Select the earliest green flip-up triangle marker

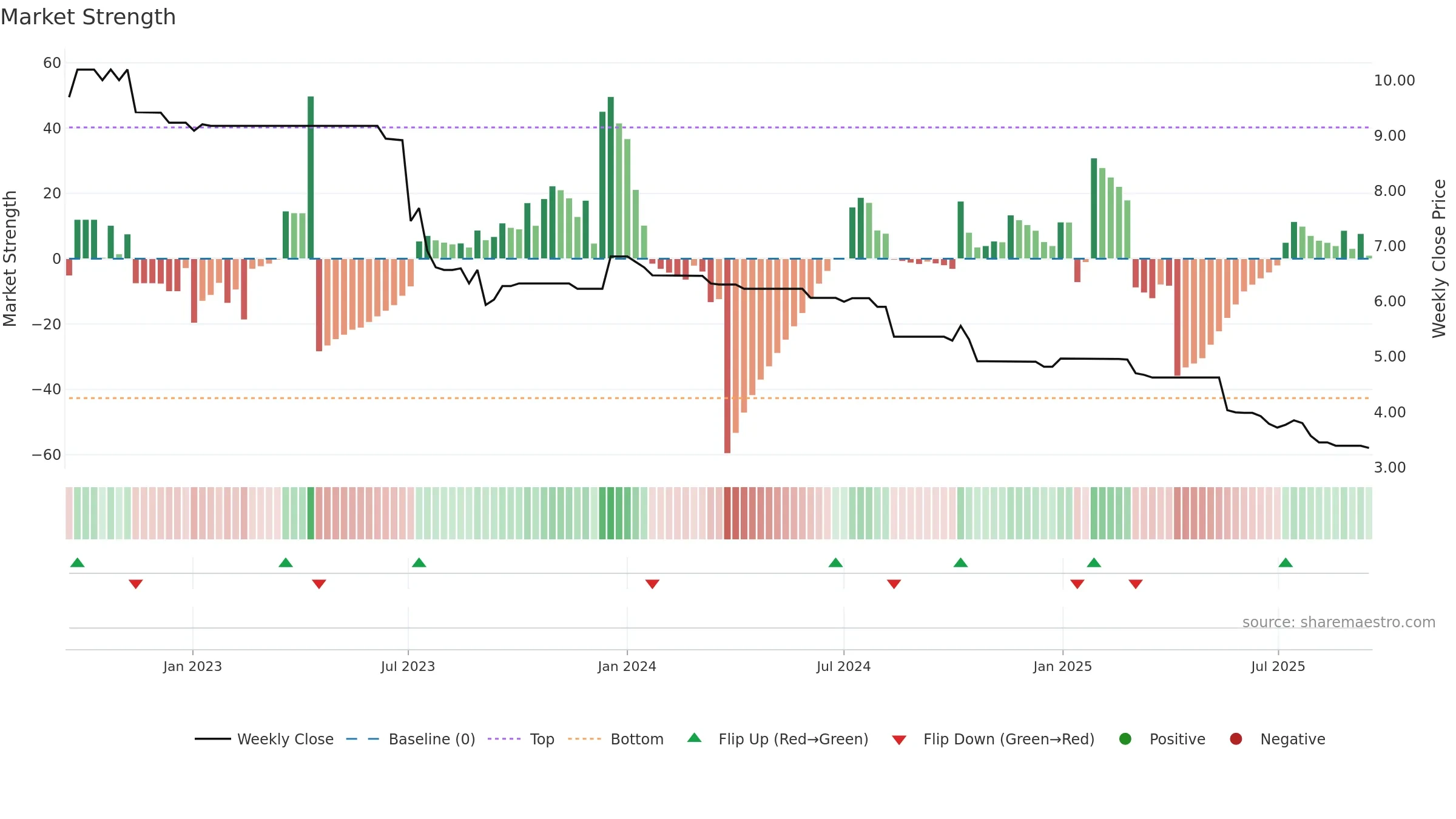point(78,562)
